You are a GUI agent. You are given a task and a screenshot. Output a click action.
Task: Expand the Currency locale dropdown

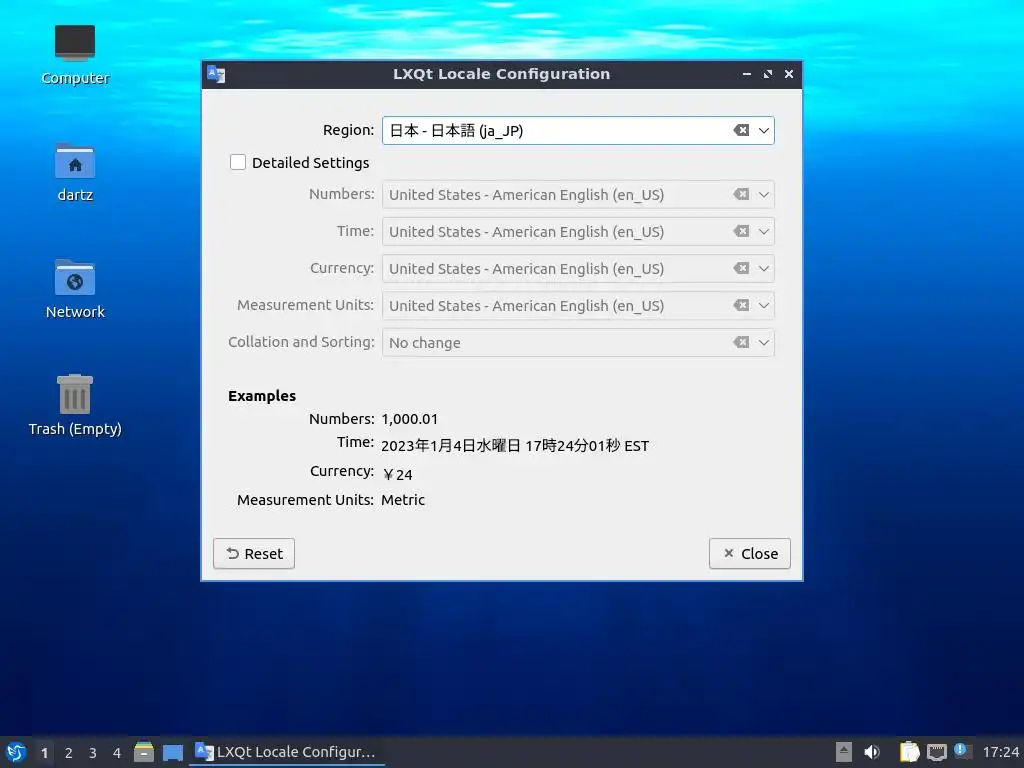763,268
